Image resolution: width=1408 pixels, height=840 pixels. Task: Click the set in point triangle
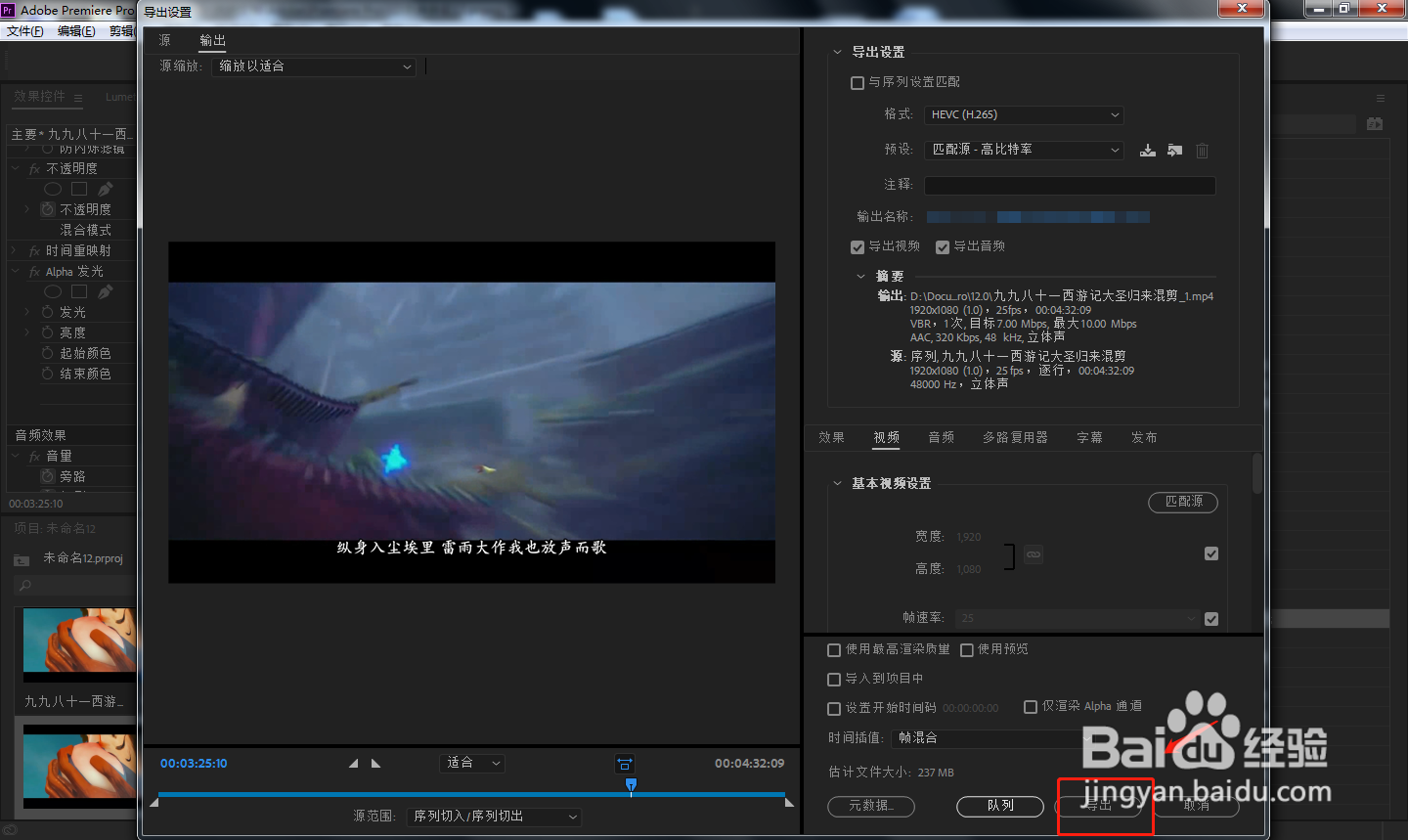(x=353, y=763)
